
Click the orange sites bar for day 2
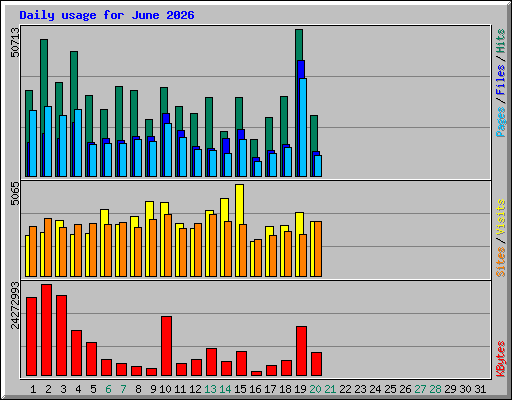click(48, 247)
